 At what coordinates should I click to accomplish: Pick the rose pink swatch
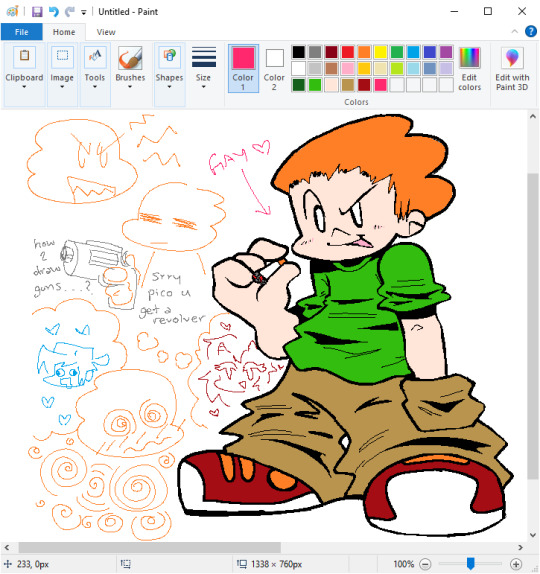348,68
